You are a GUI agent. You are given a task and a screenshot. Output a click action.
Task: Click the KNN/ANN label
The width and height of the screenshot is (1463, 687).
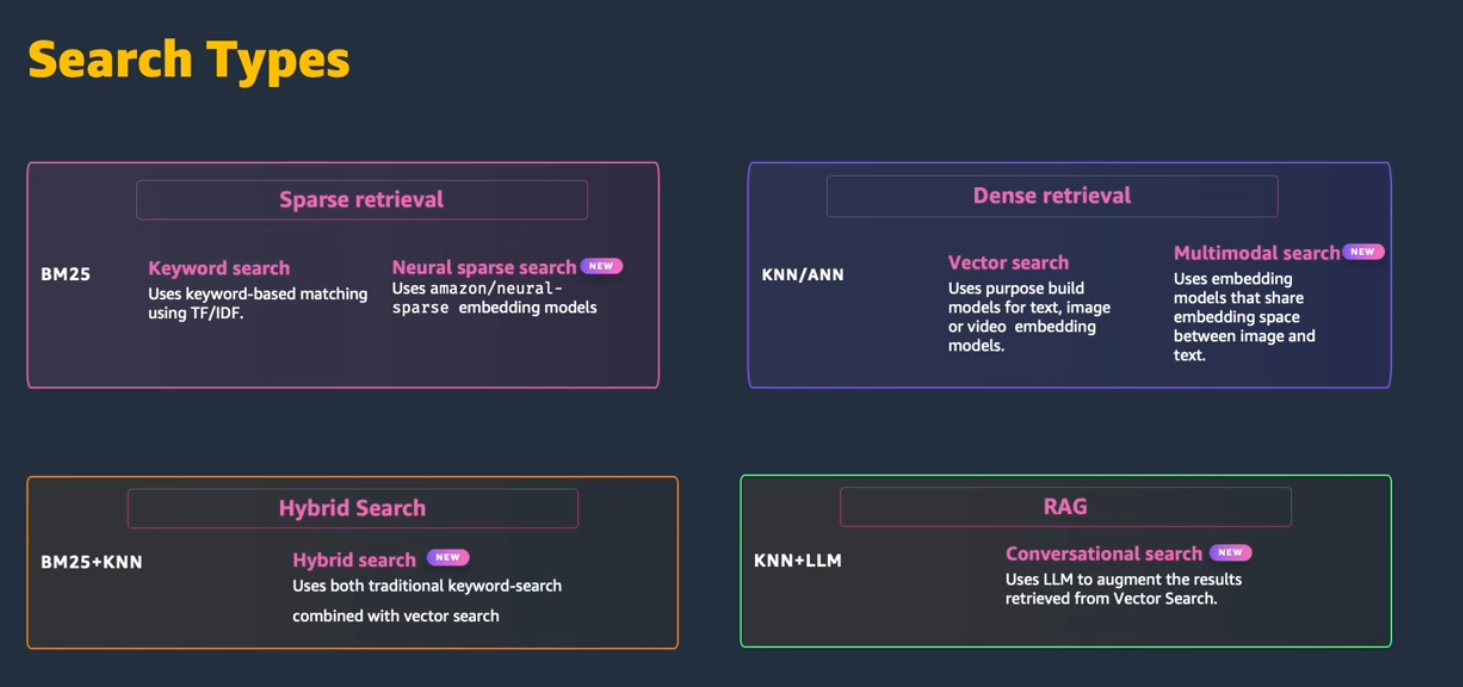pos(803,274)
